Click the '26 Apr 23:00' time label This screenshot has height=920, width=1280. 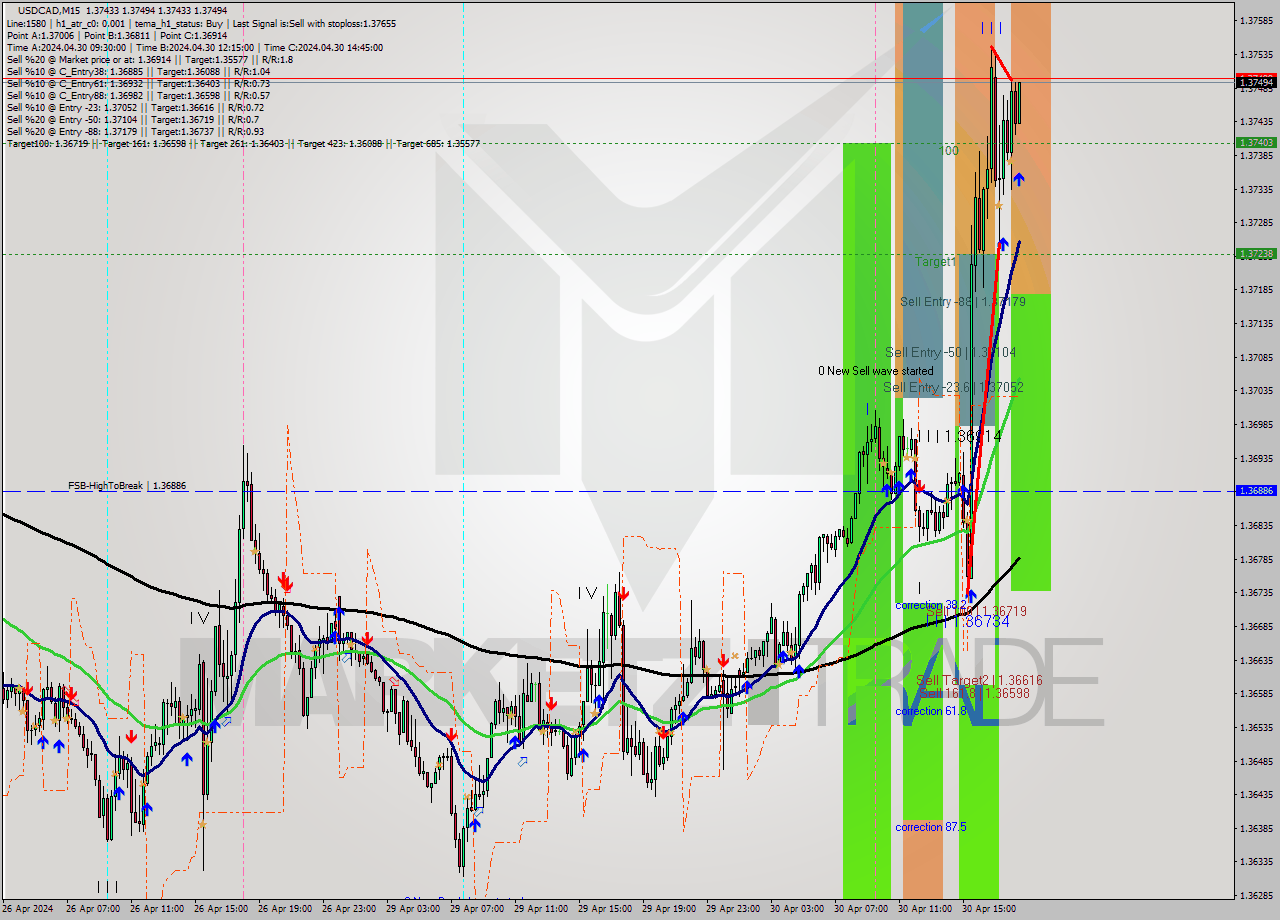tap(347, 909)
